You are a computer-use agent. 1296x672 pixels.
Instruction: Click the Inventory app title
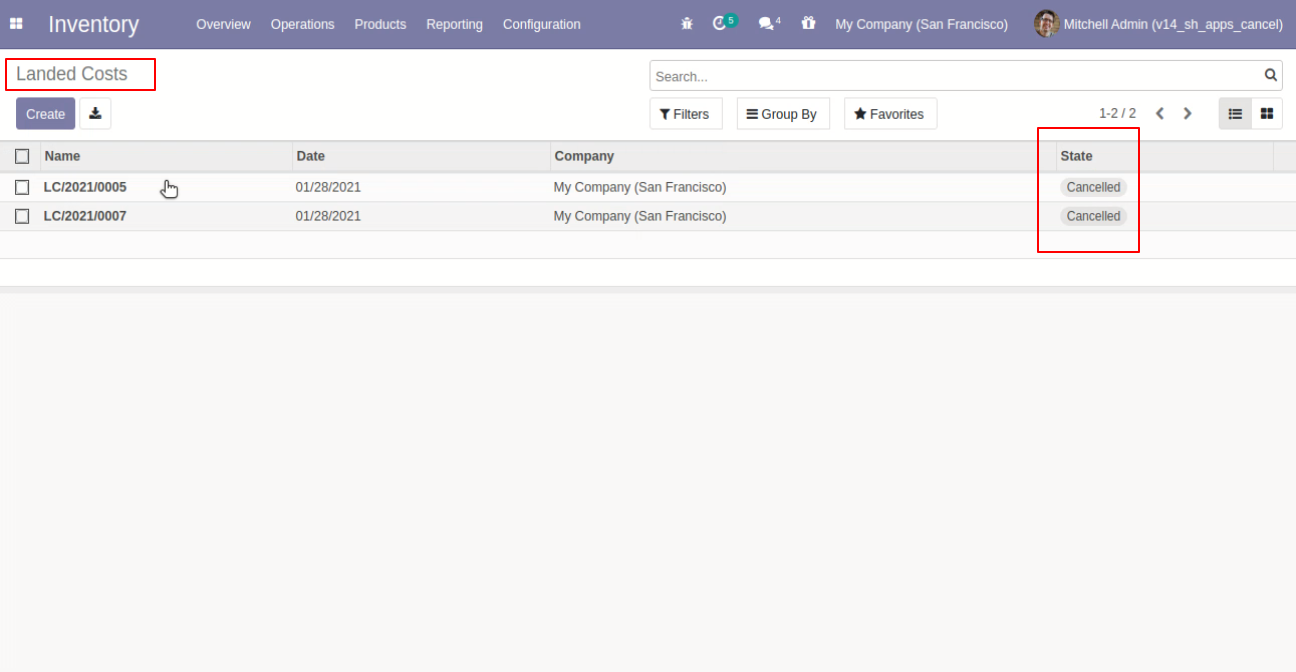pos(93,24)
